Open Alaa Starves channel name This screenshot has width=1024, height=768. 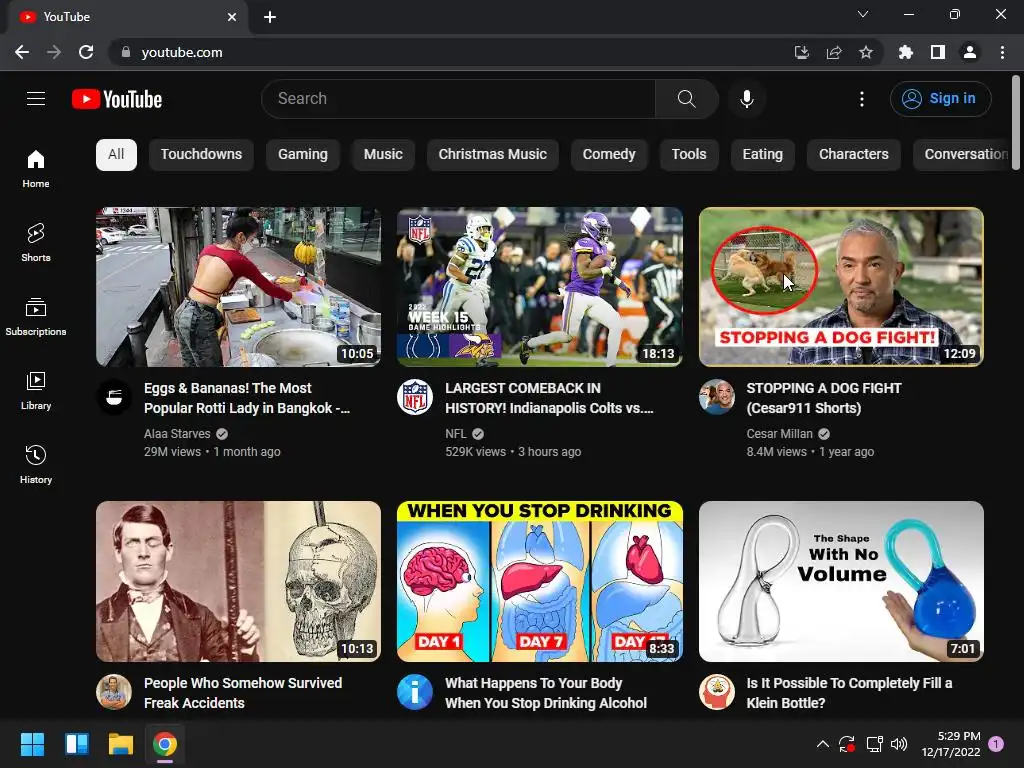(x=177, y=434)
